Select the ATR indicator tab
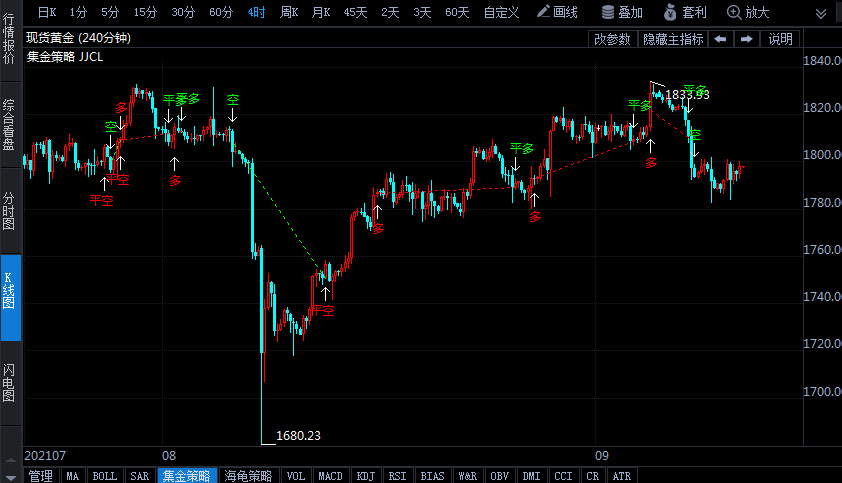This screenshot has width=842, height=483. tap(622, 476)
